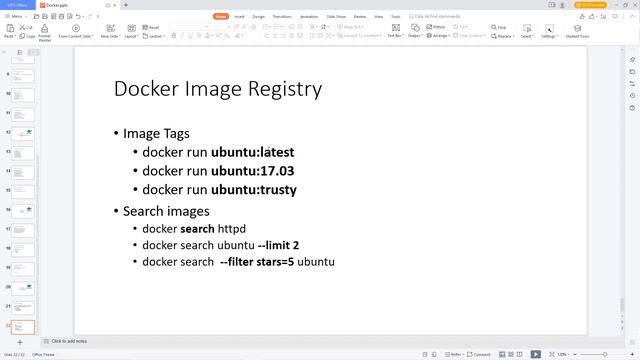Image resolution: width=640 pixels, height=360 pixels.
Task: Play slideshow from status bar button
Action: click(x=536, y=354)
